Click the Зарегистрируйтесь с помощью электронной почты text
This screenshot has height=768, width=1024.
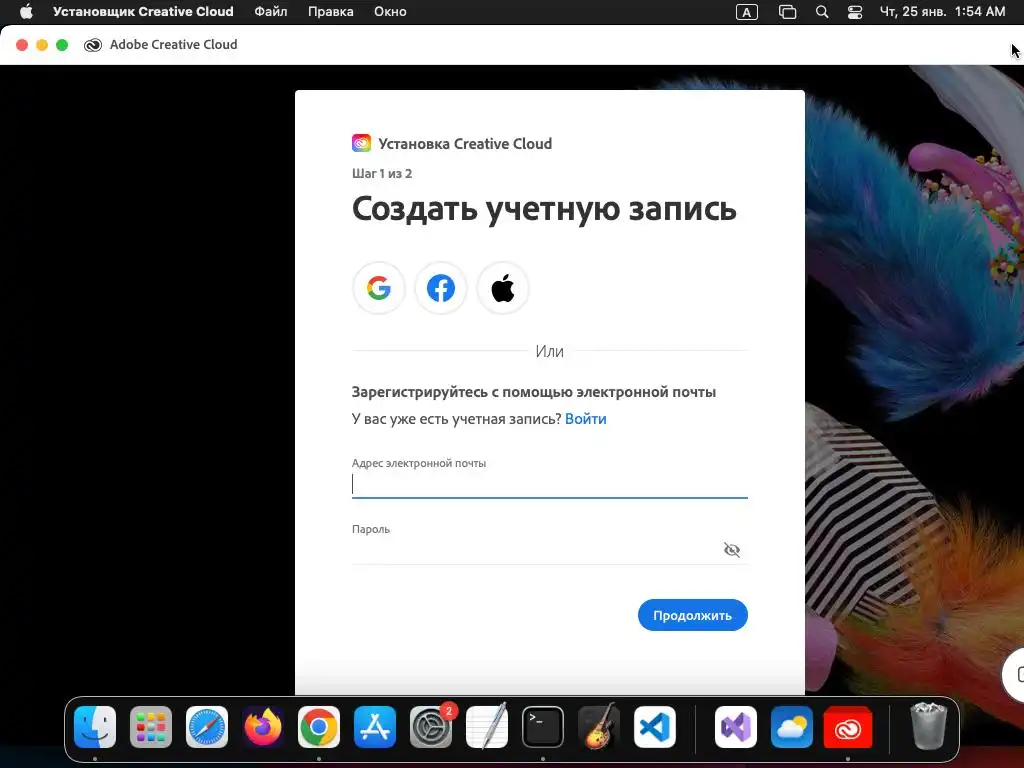click(534, 392)
